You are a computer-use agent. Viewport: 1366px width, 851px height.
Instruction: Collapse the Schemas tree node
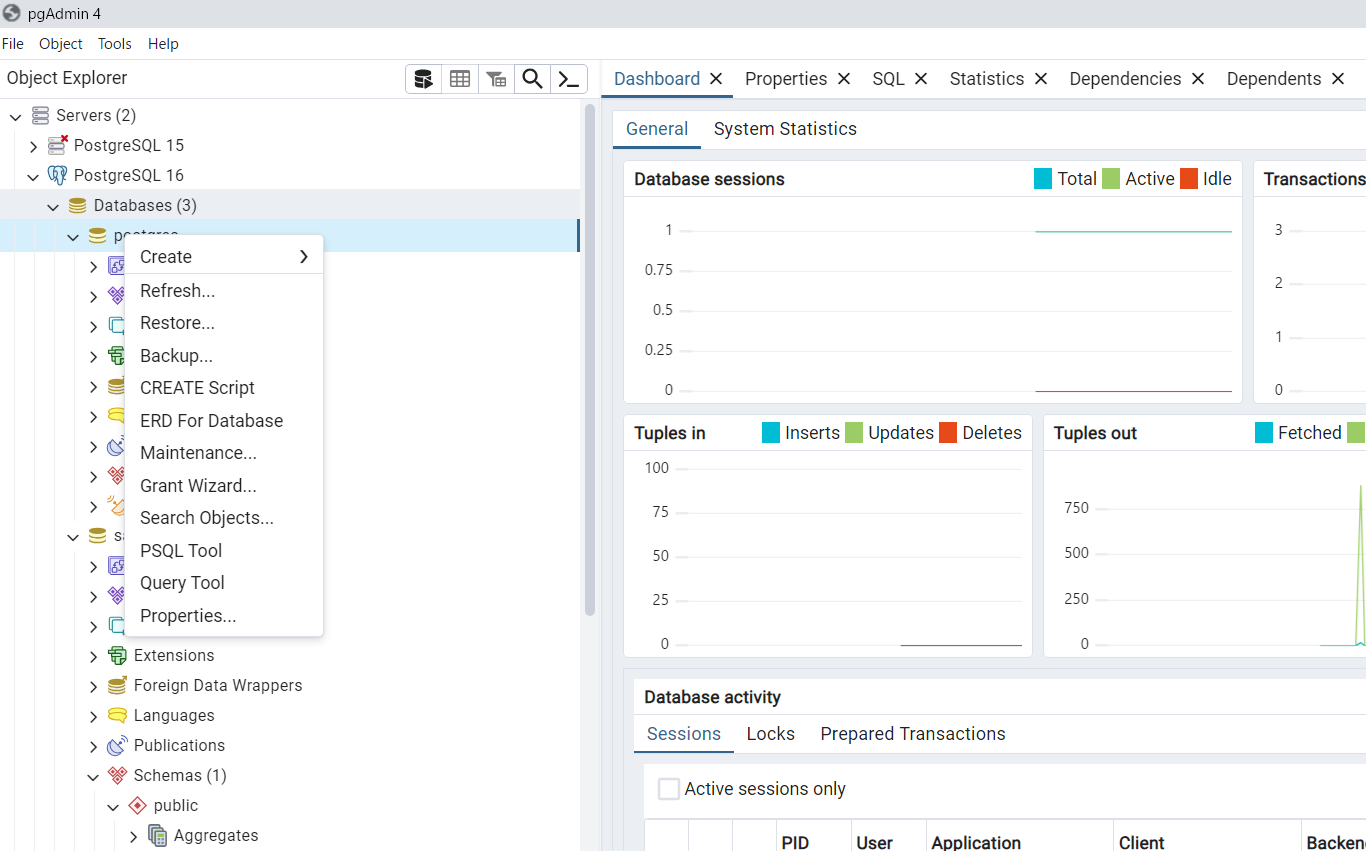click(x=93, y=775)
